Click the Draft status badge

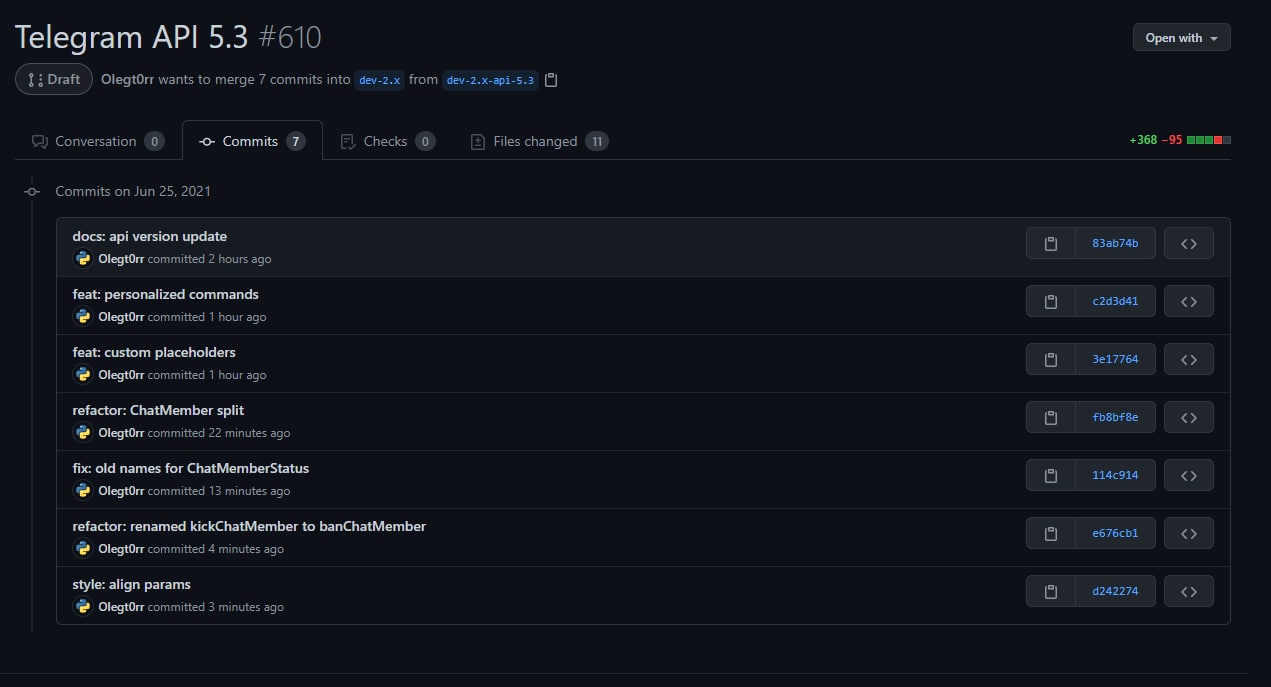54,79
